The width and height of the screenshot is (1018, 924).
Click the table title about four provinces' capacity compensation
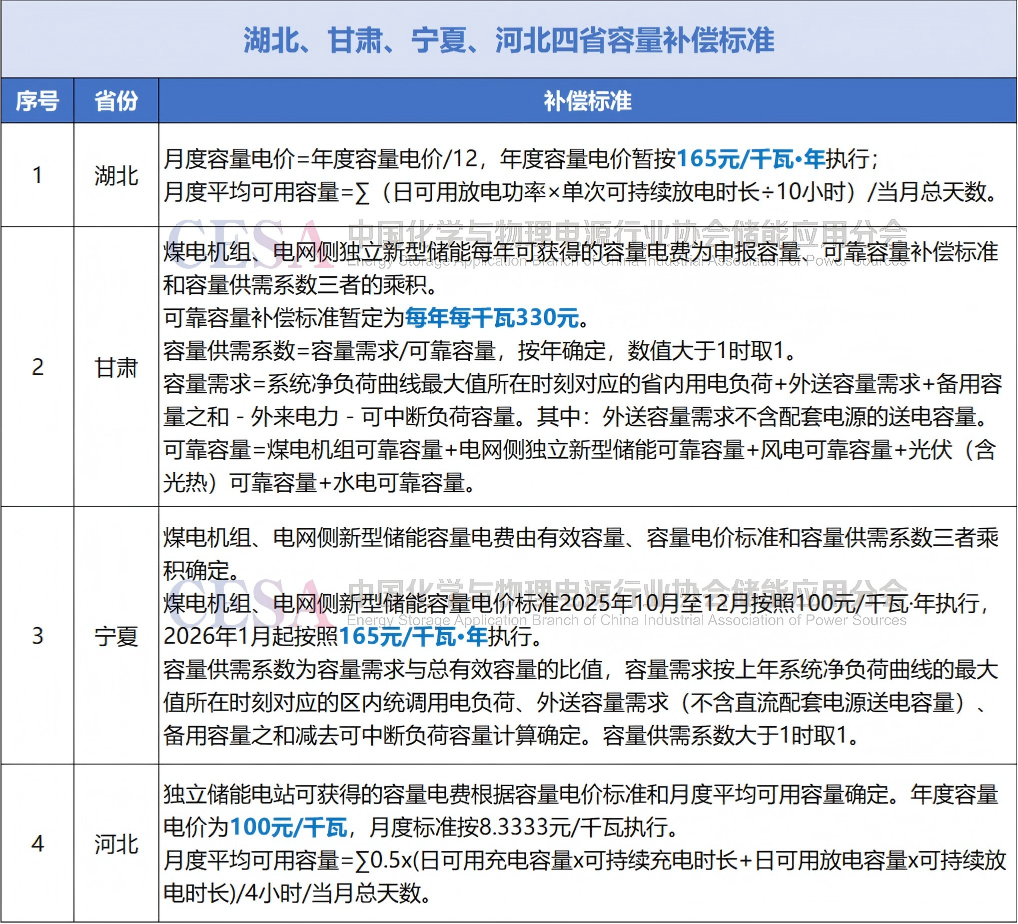508,40
